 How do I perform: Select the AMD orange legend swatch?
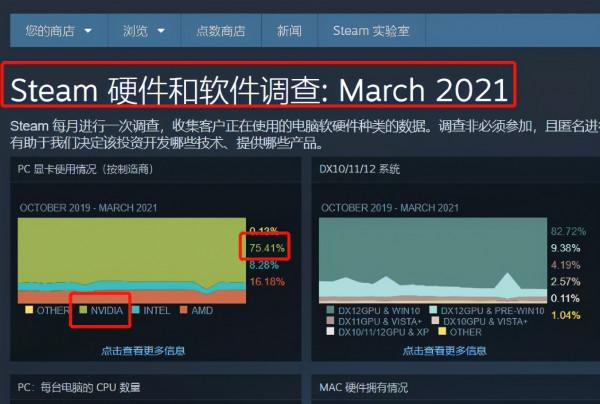coord(184,310)
